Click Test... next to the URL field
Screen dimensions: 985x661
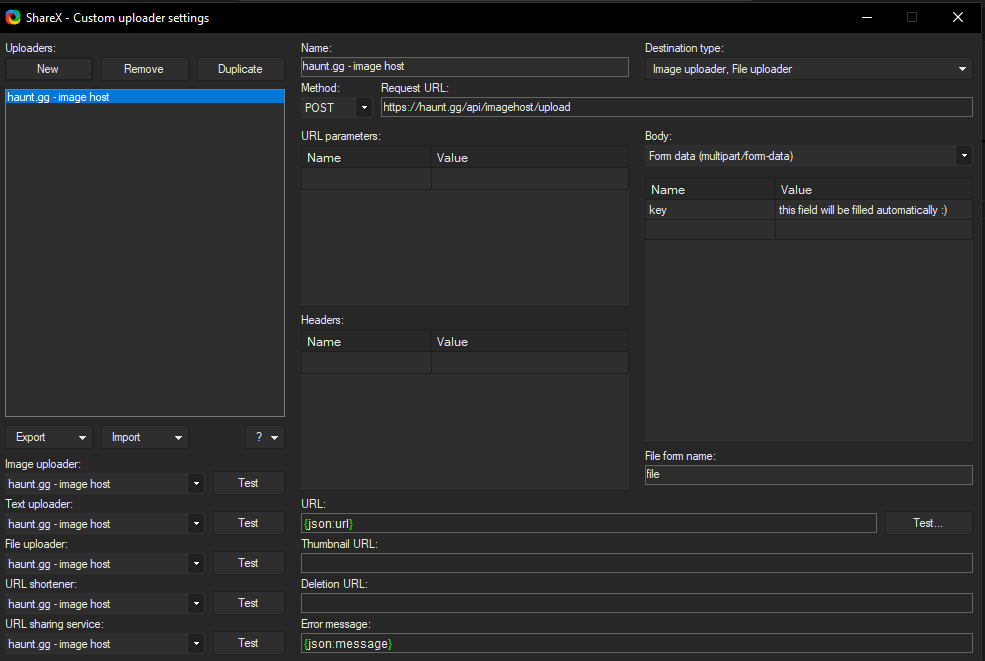point(928,522)
